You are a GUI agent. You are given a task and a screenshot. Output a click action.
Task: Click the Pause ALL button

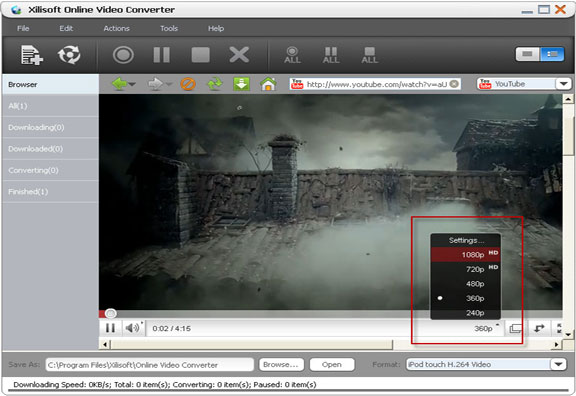point(331,55)
